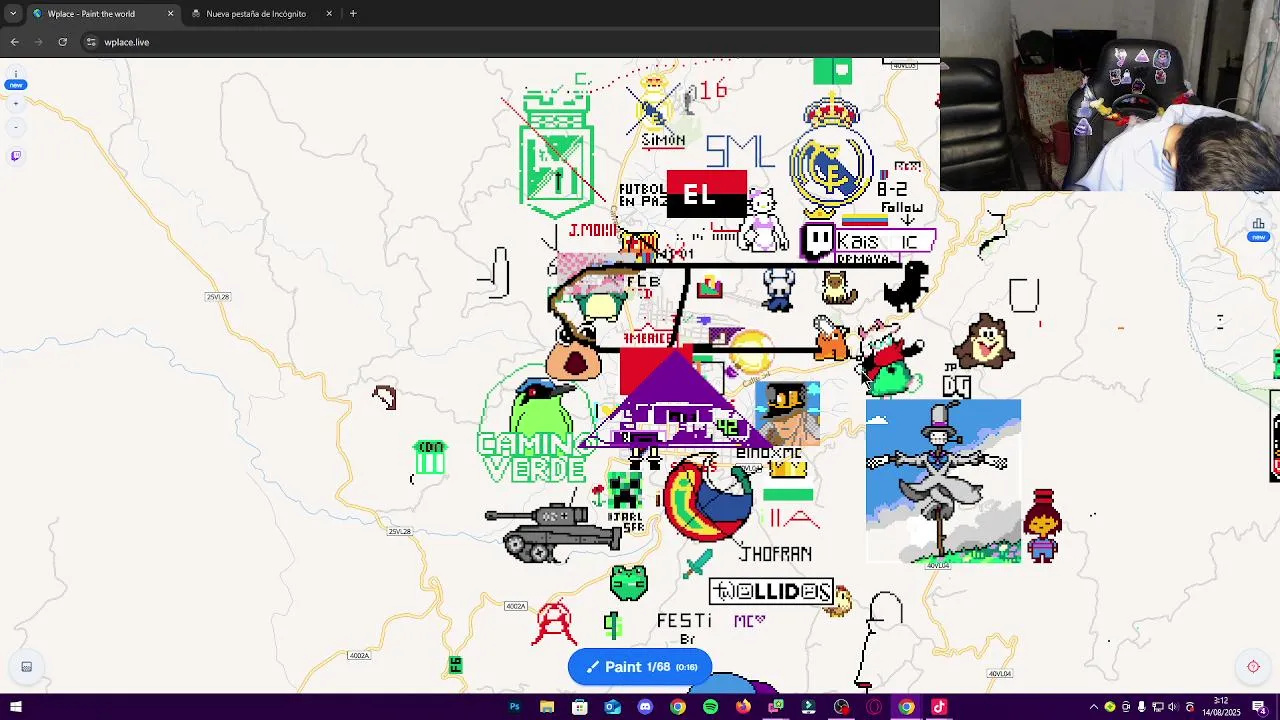This screenshot has width=1280, height=720.
Task: Switch to Nueva pestaña de Incógnito tab
Action: tap(256, 14)
